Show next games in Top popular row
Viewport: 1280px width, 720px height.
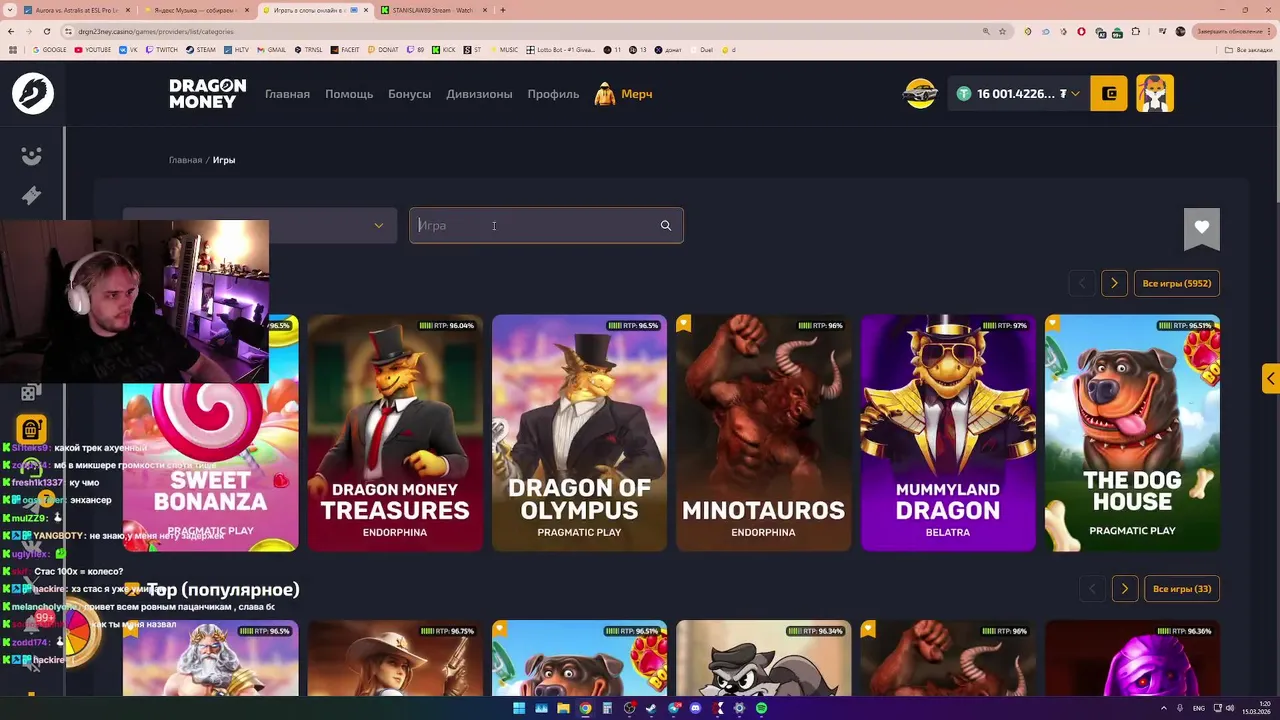tap(1125, 588)
